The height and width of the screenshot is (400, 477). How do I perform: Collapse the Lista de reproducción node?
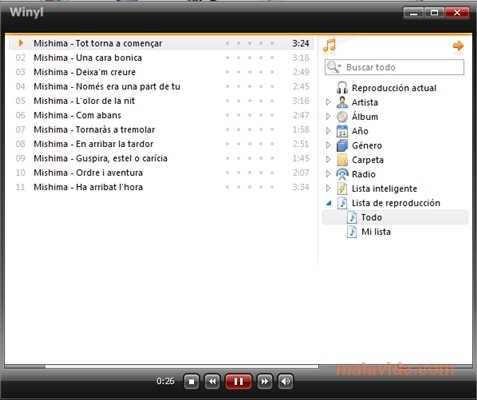329,203
